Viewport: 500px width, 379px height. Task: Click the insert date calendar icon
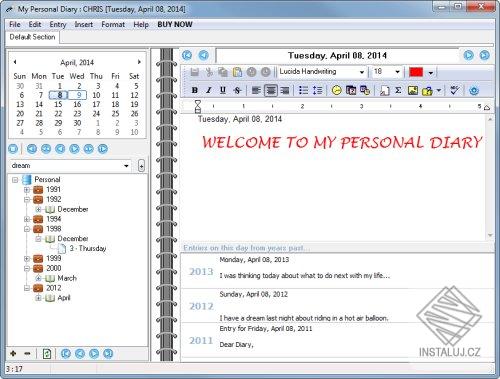tap(351, 90)
